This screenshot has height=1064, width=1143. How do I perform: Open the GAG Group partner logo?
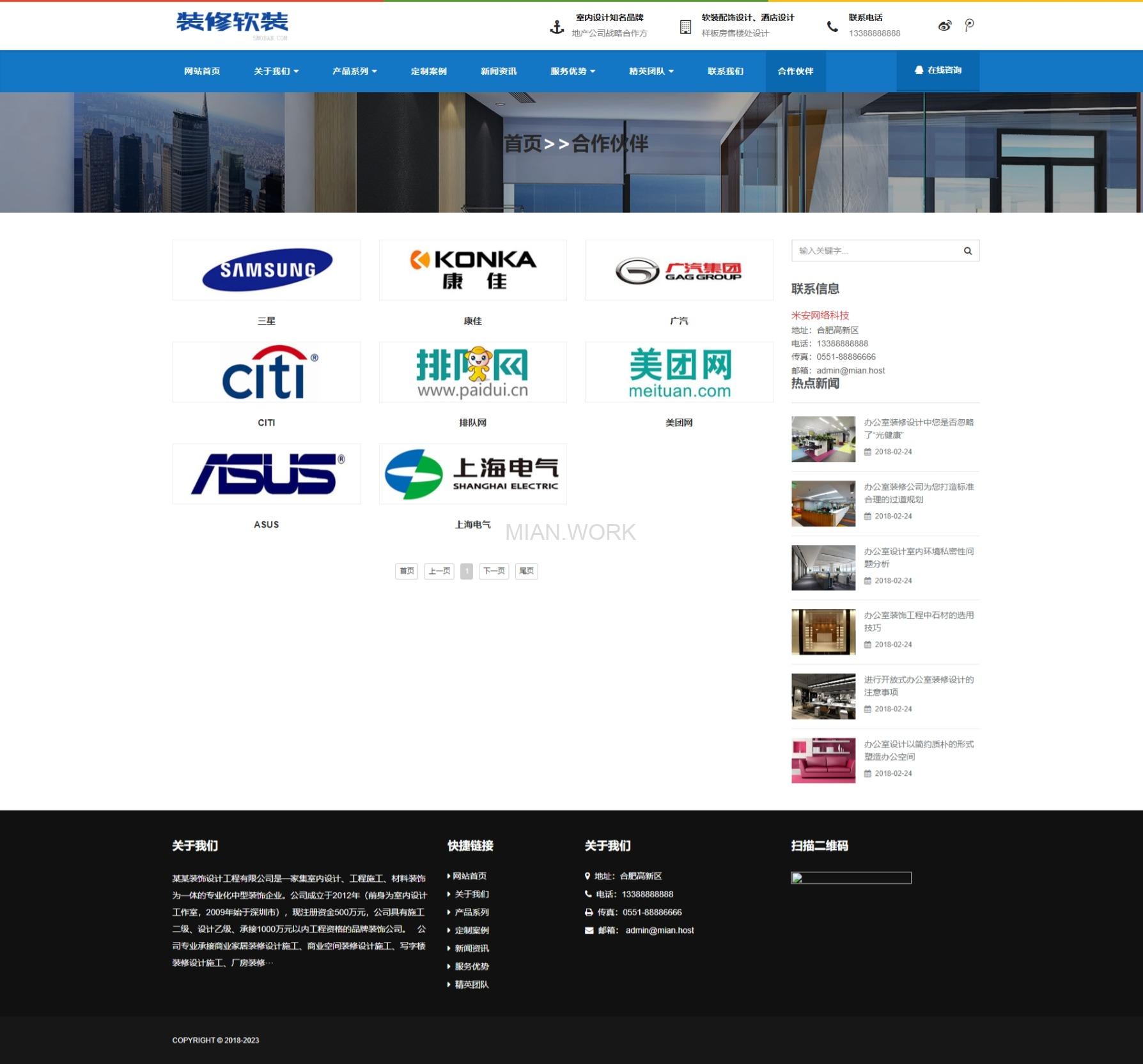679,270
